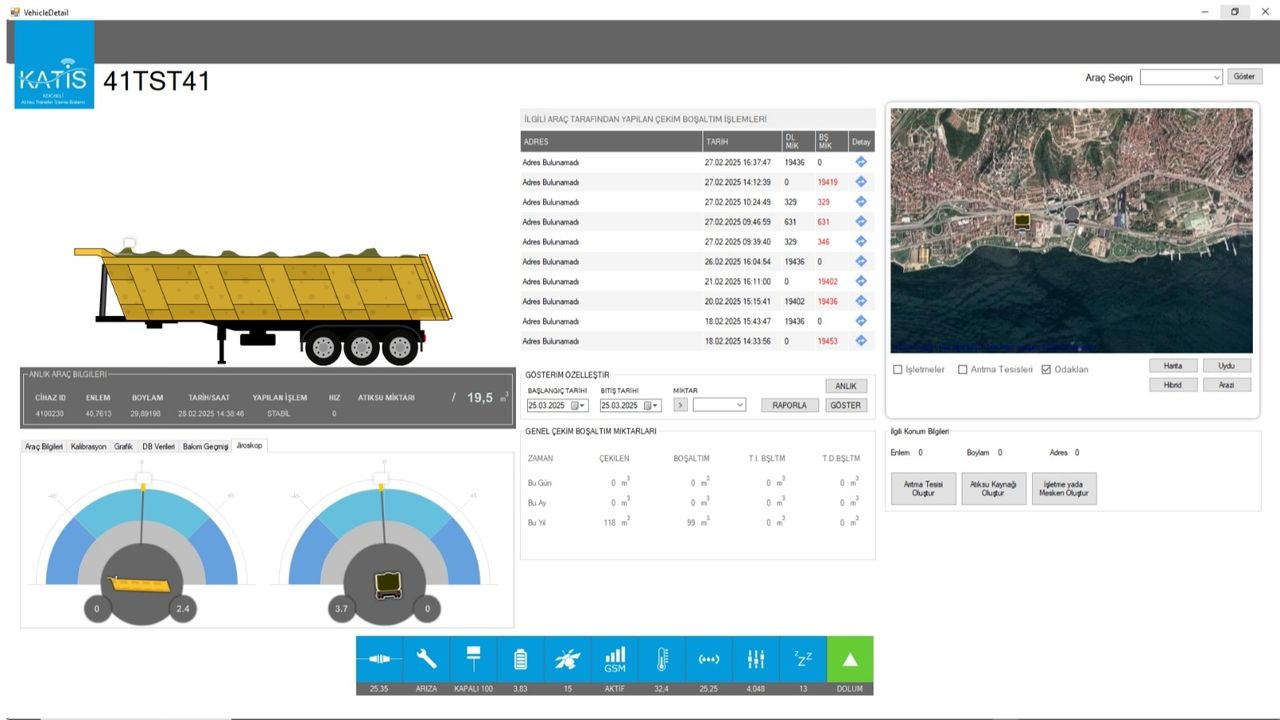Image resolution: width=1280 pixels, height=720 pixels.
Task: Open detail arrow for 27.02.2025 16:37:47 row
Action: tap(861, 162)
